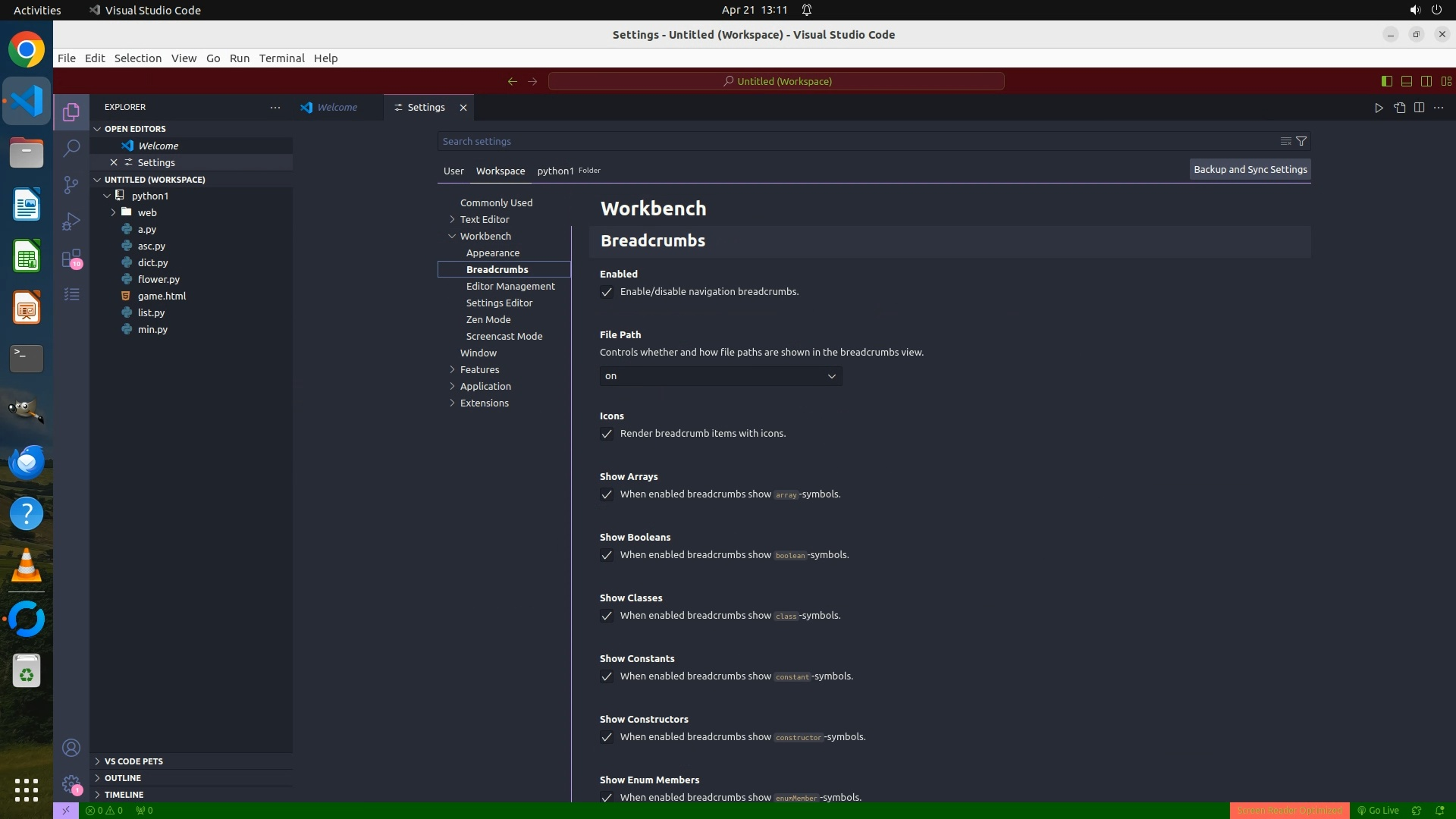1456x819 pixels.
Task: Toggle the Show Classes checkbox
Action: (607, 616)
